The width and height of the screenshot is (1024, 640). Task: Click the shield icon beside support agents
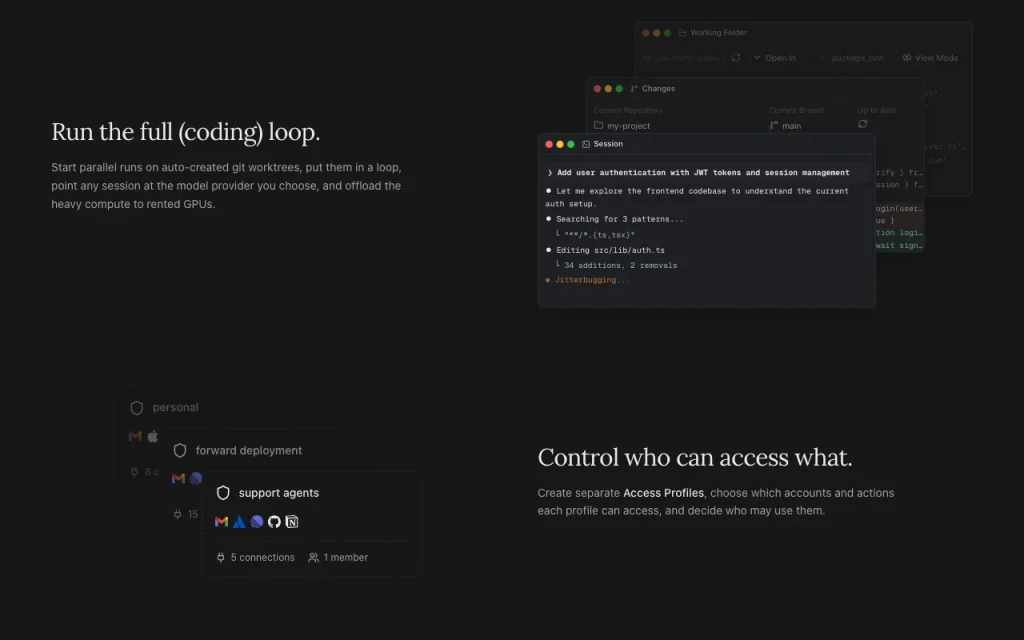223,493
